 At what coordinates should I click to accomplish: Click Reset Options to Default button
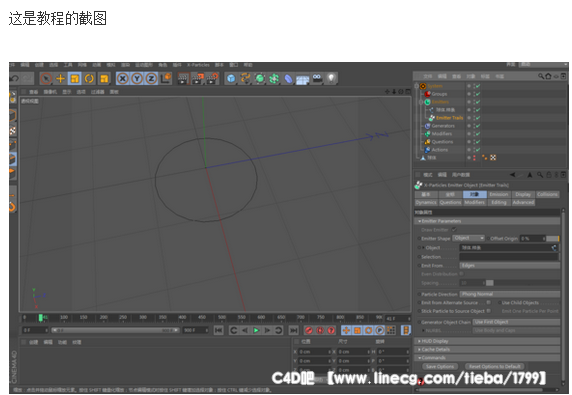[x=495, y=366]
